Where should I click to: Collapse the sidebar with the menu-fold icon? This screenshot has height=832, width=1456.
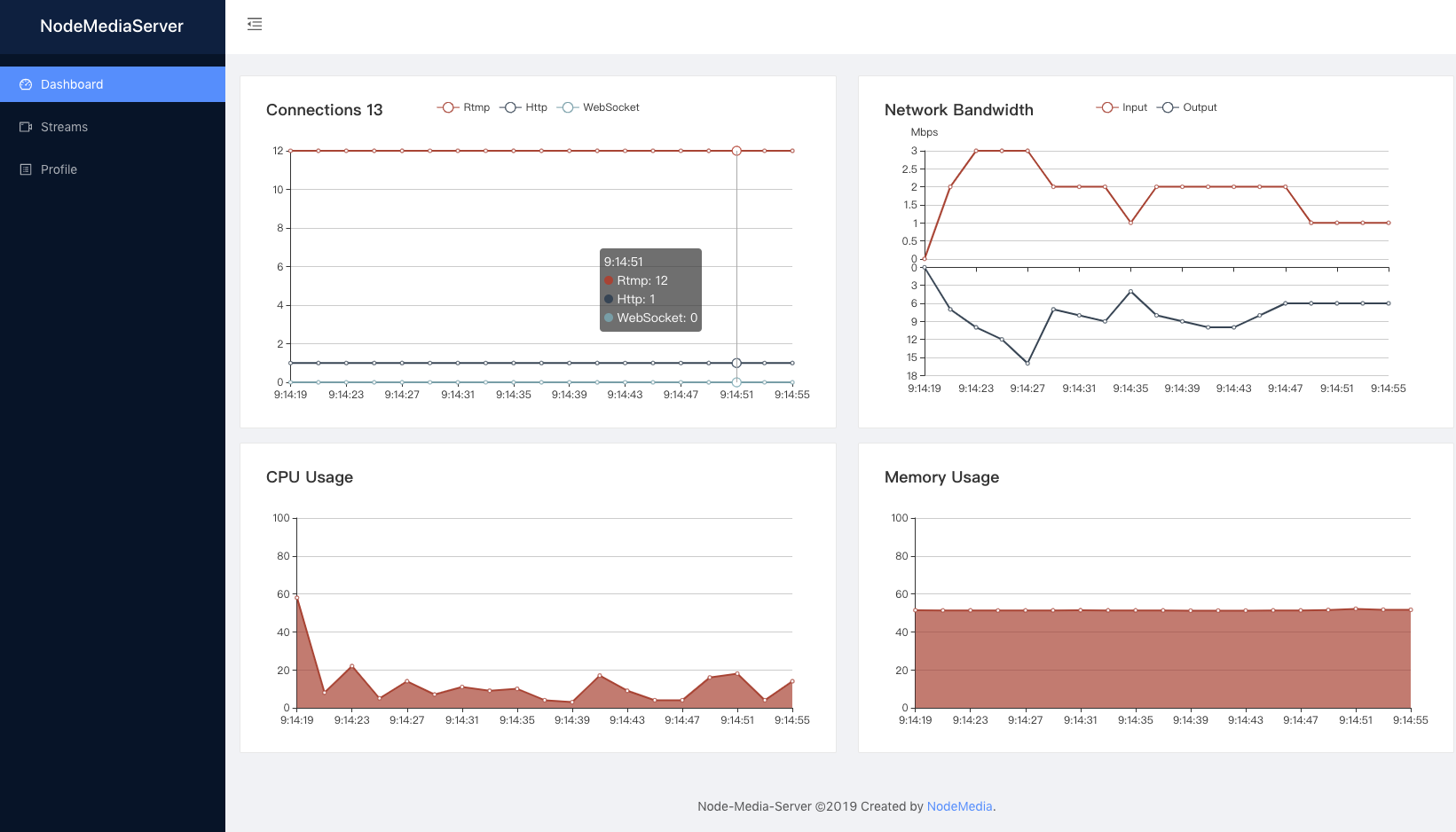click(x=255, y=24)
